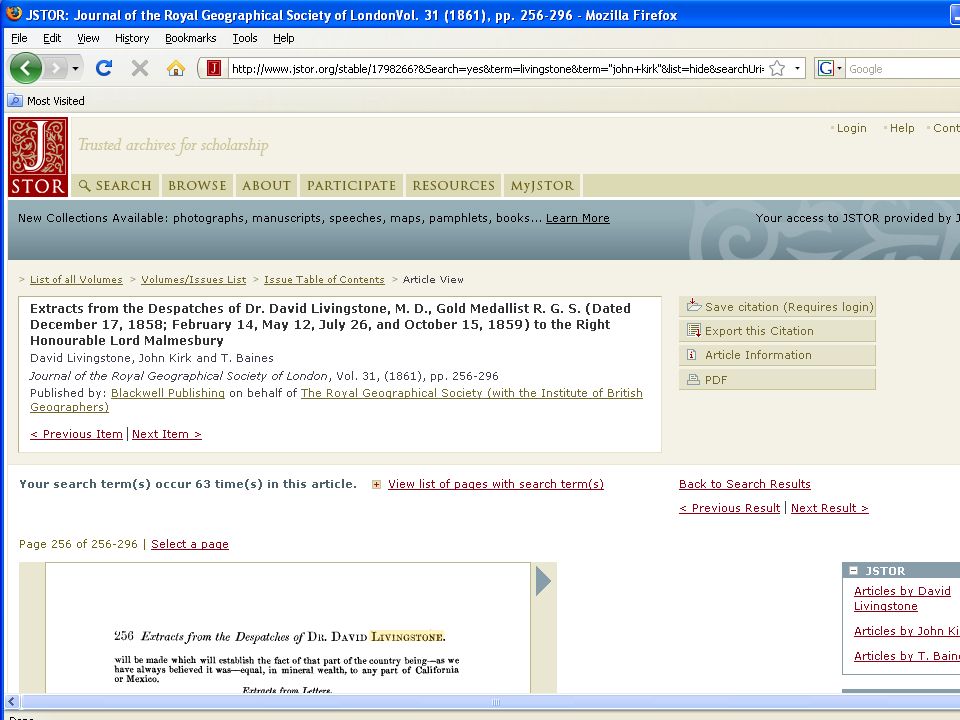Viewport: 960px width, 720px height.
Task: Click the Forward navigation arrow
Action: (x=55, y=68)
